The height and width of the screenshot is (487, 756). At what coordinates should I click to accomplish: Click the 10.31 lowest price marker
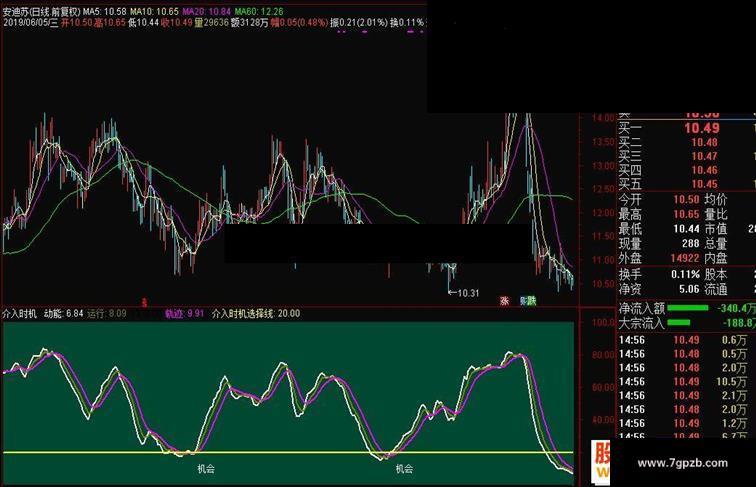click(464, 293)
